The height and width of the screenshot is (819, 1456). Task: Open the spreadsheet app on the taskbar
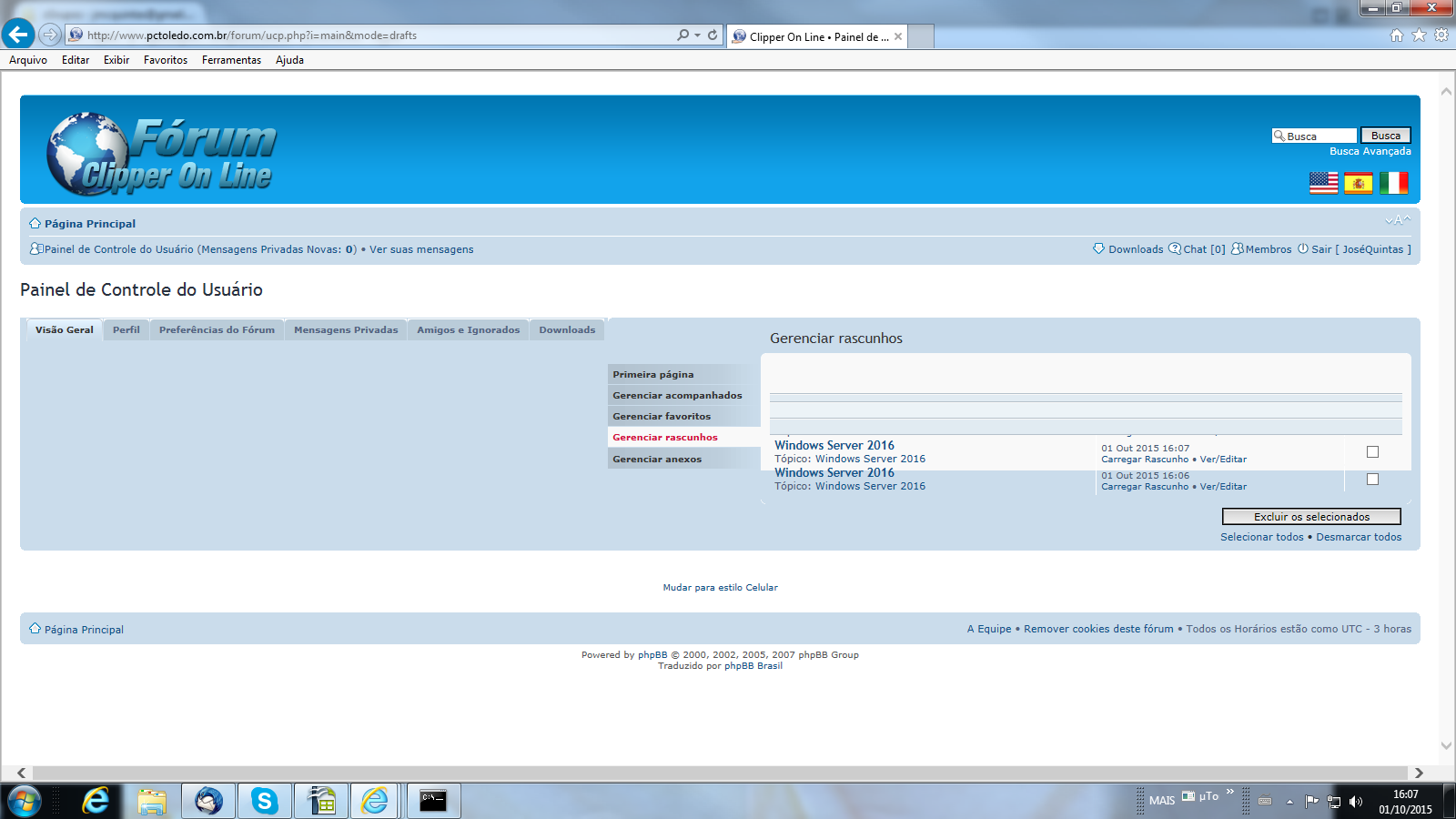[321, 801]
